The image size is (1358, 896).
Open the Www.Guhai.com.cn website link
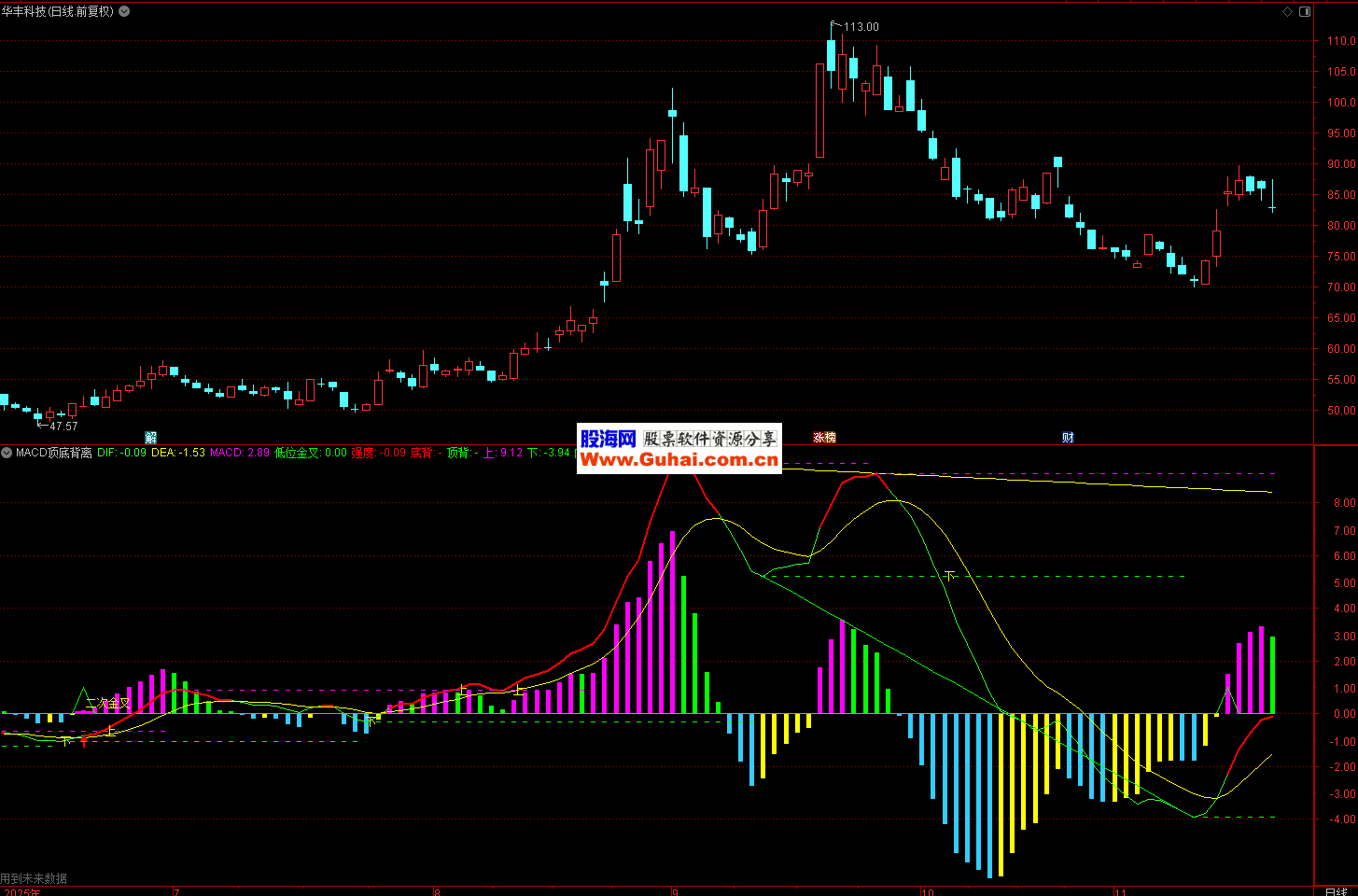click(x=679, y=460)
